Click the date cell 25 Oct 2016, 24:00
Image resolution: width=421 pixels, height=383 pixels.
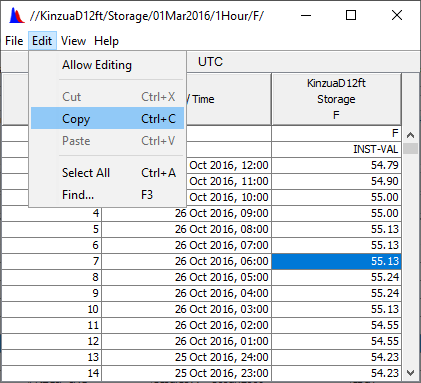point(186,357)
